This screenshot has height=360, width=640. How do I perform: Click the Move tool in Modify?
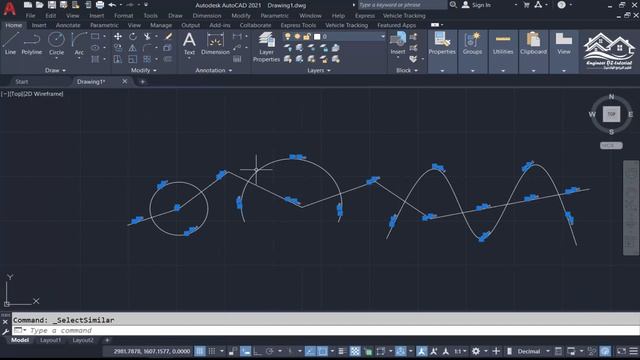pos(118,36)
